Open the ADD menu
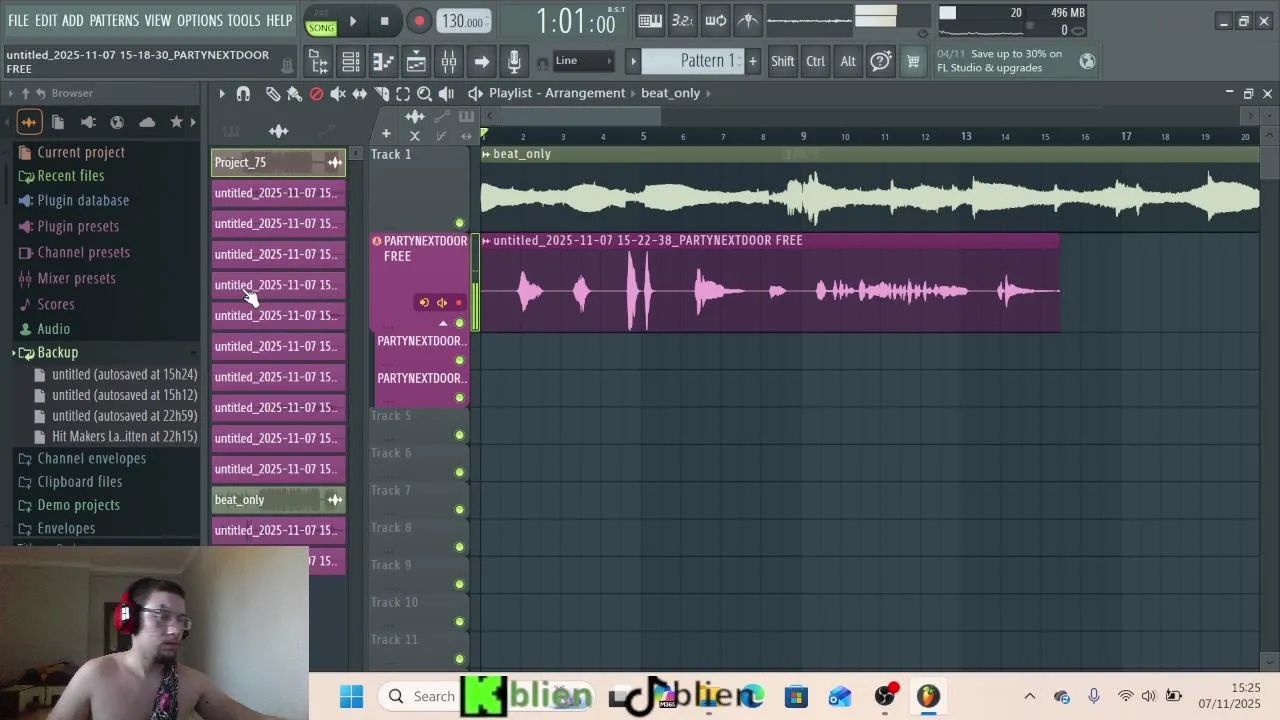Screen dimensions: 1280x720 [x=73, y=20]
